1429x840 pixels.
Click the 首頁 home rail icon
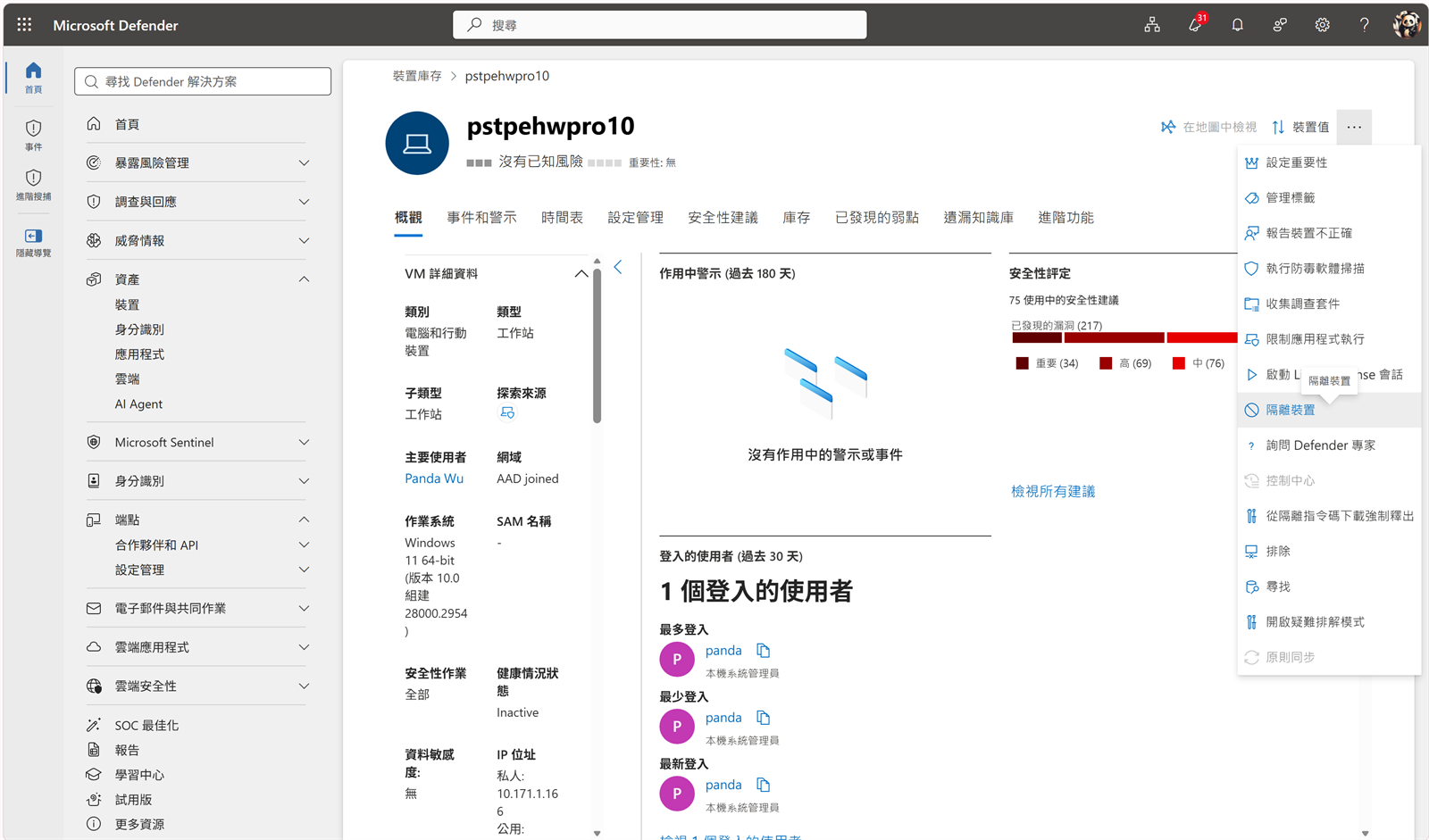pos(33,78)
